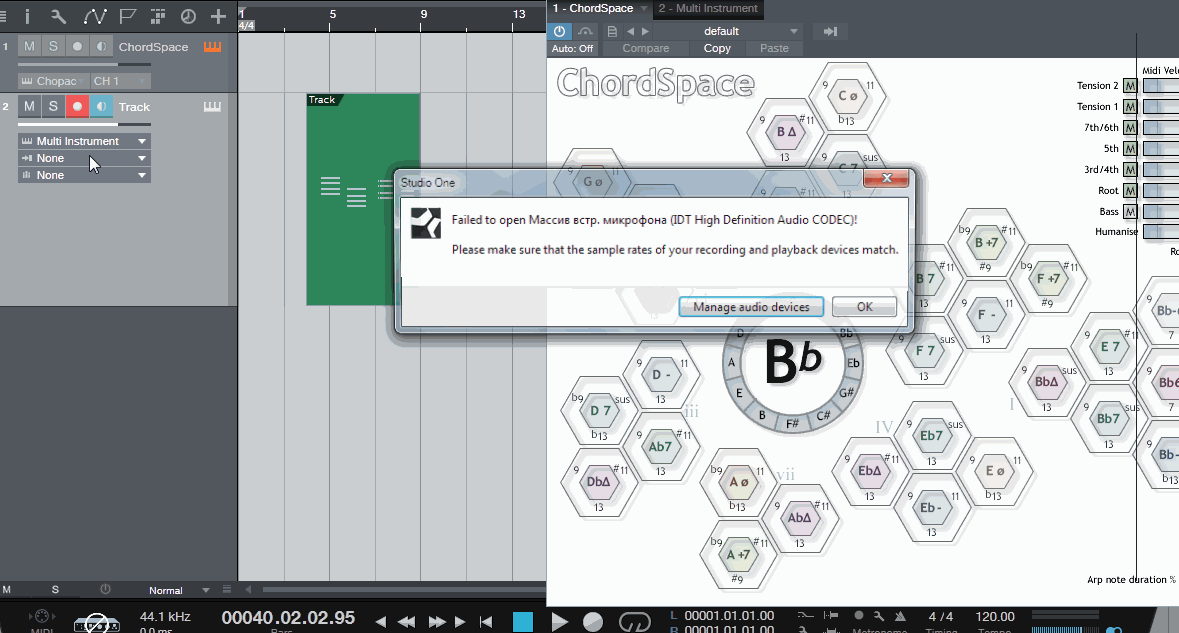Click the tempo clock icon above tracks
The width and height of the screenshot is (1179, 633).
click(x=188, y=16)
